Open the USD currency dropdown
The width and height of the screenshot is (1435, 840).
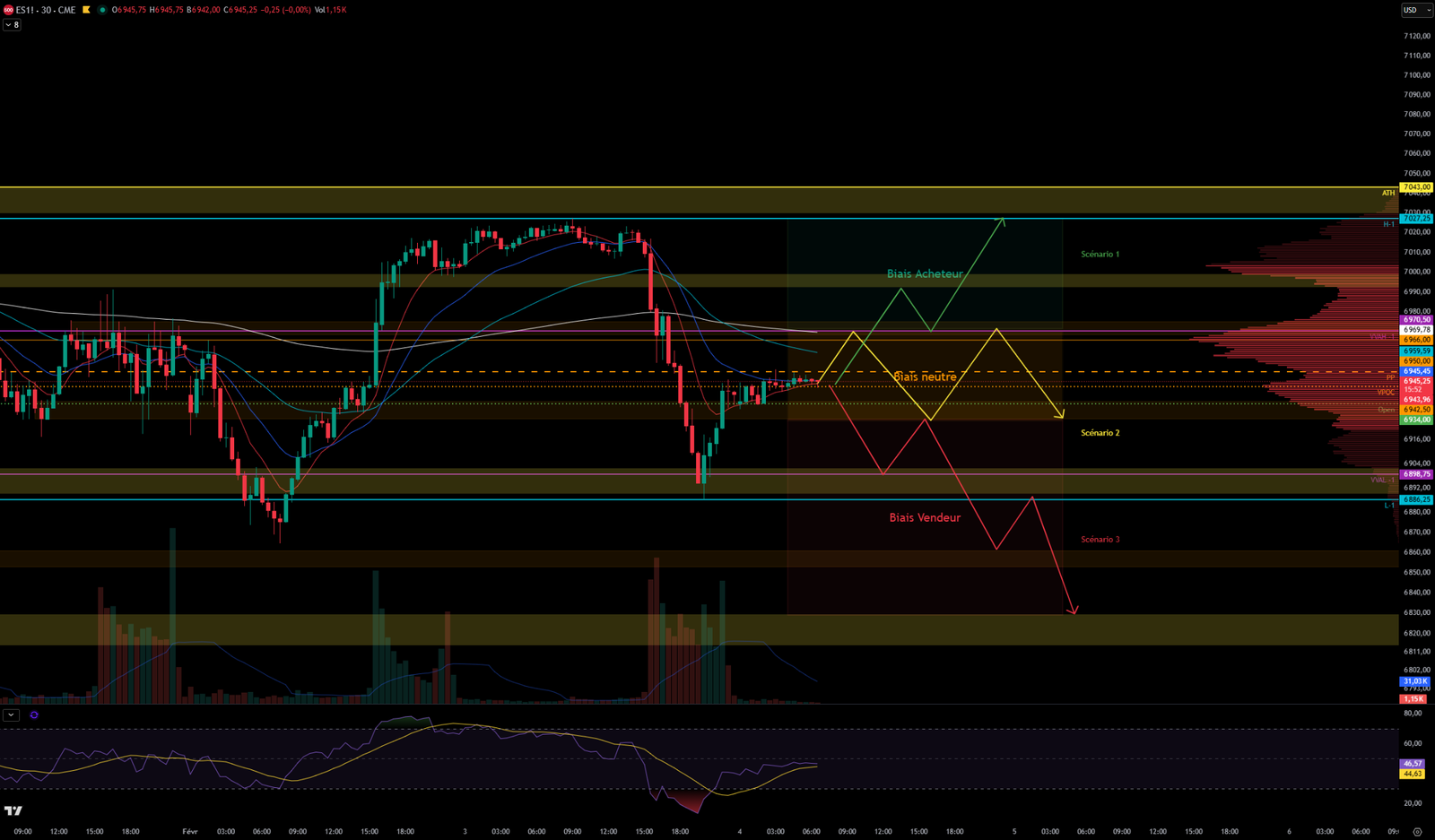coord(1416,10)
